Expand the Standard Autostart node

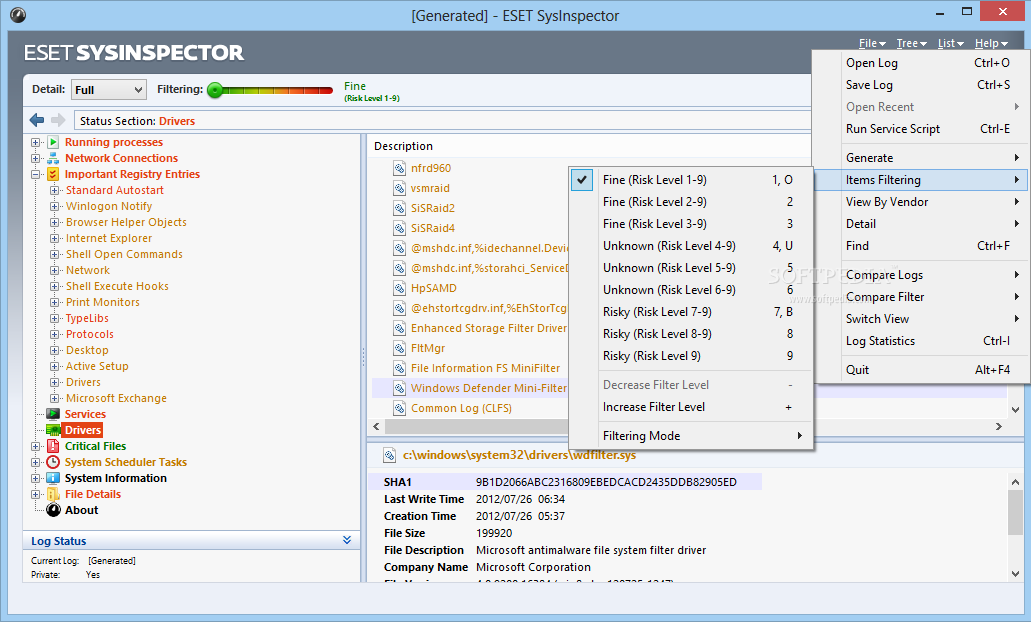point(55,190)
